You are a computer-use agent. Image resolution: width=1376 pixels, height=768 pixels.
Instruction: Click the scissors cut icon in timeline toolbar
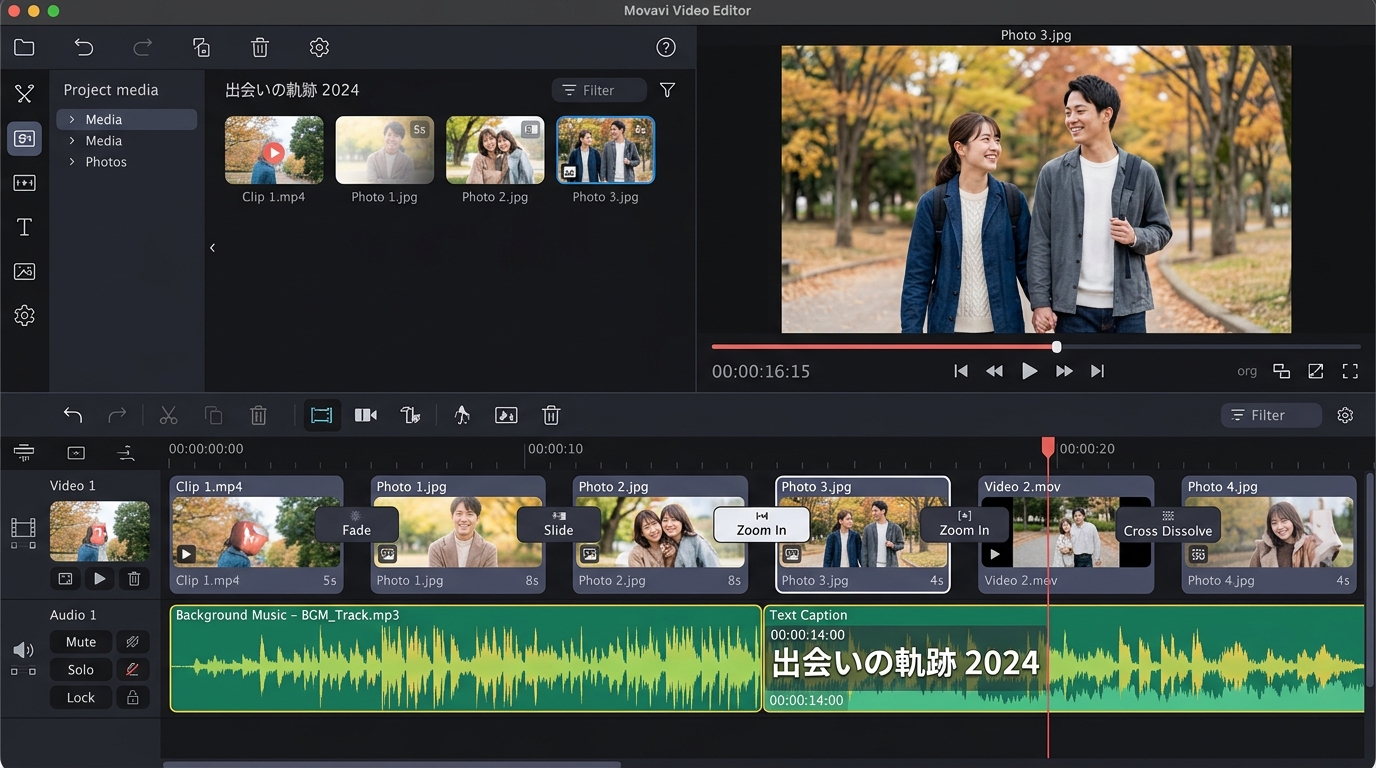[x=168, y=415]
